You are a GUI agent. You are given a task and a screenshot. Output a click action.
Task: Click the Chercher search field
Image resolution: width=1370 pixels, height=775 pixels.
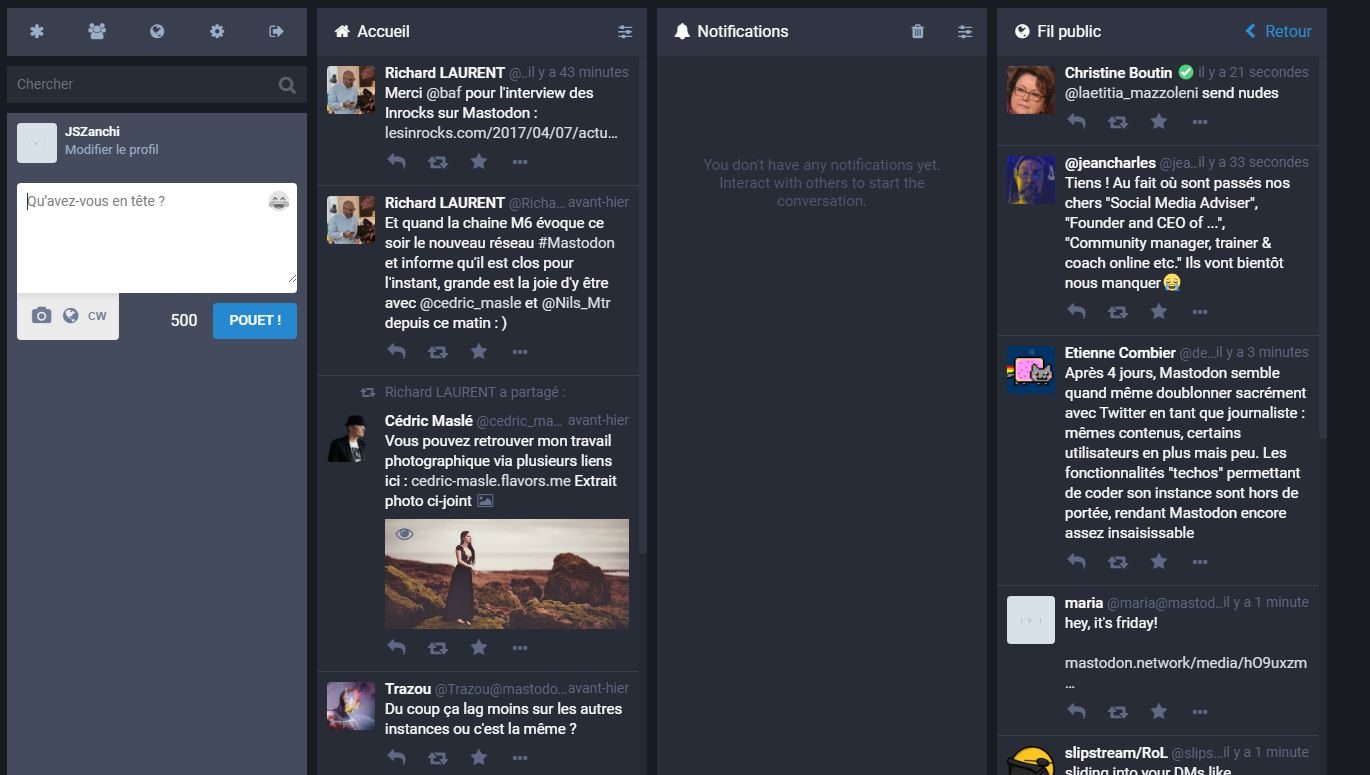click(x=157, y=84)
